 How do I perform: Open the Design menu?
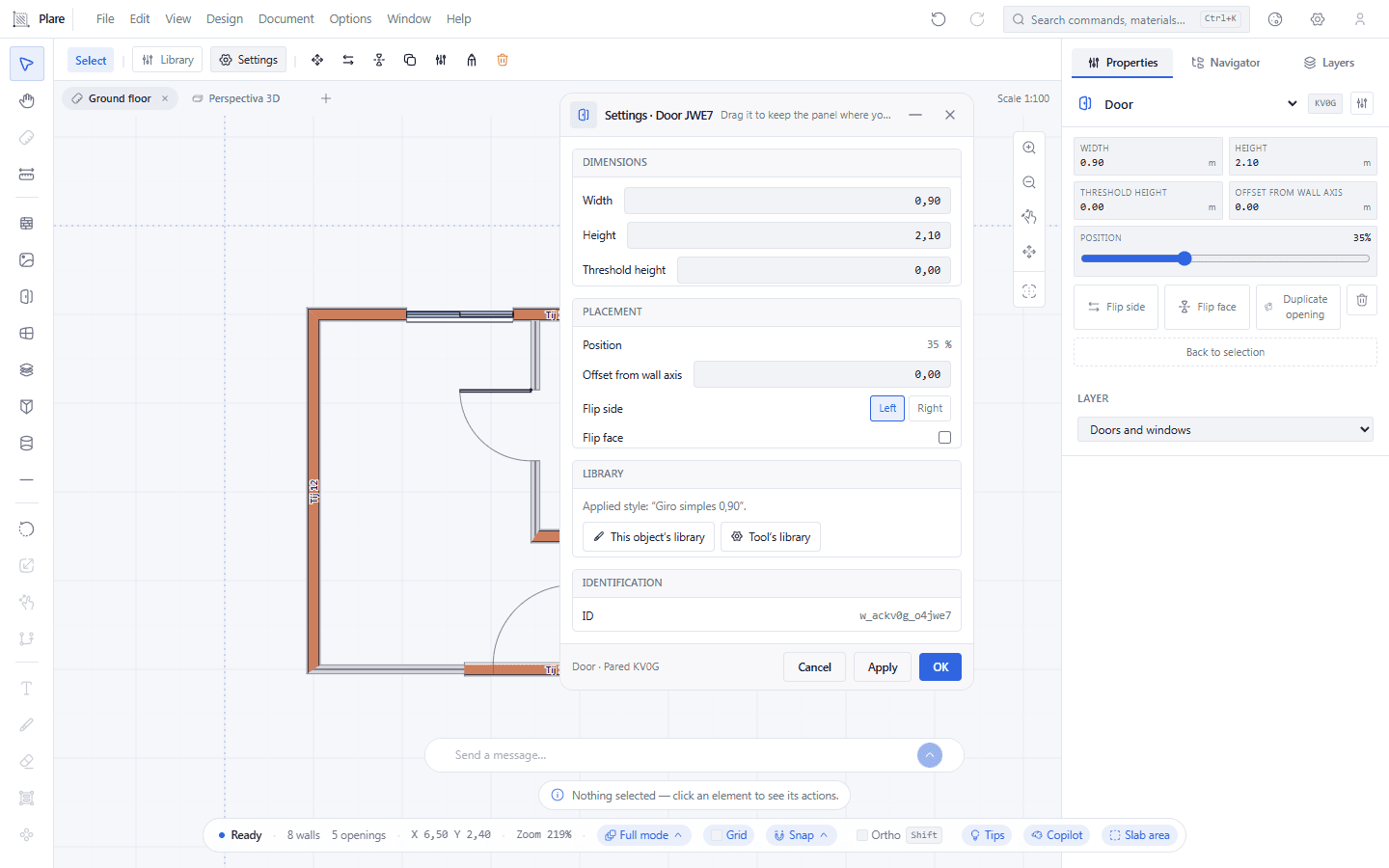point(225,19)
